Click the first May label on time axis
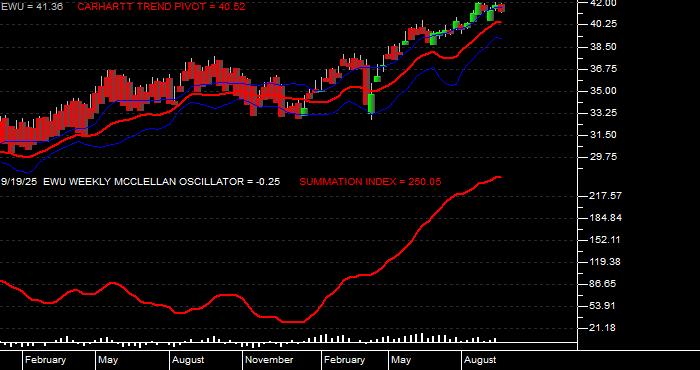 [x=108, y=360]
